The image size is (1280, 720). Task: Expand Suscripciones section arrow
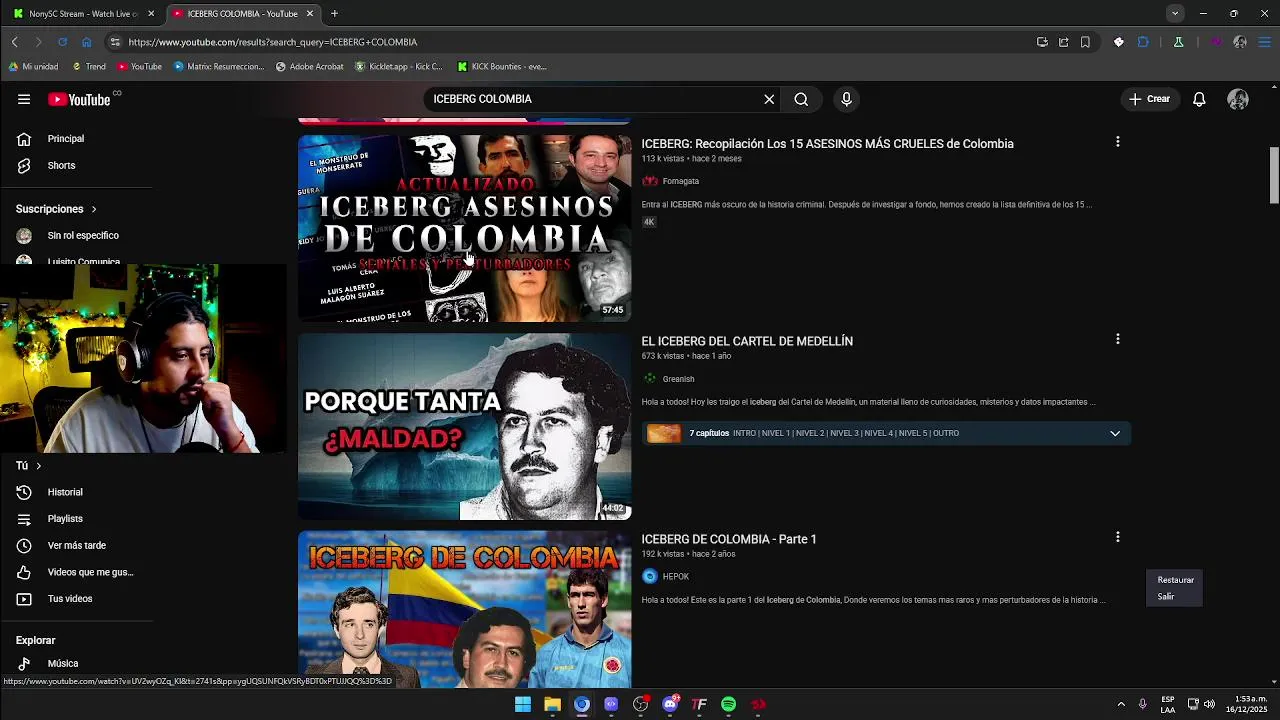point(94,209)
